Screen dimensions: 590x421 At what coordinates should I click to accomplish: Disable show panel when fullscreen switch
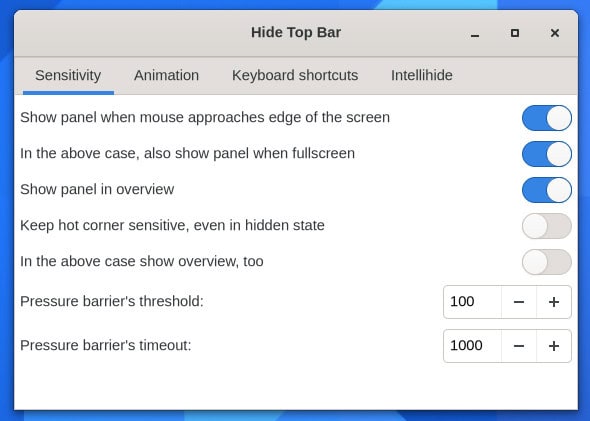(547, 154)
